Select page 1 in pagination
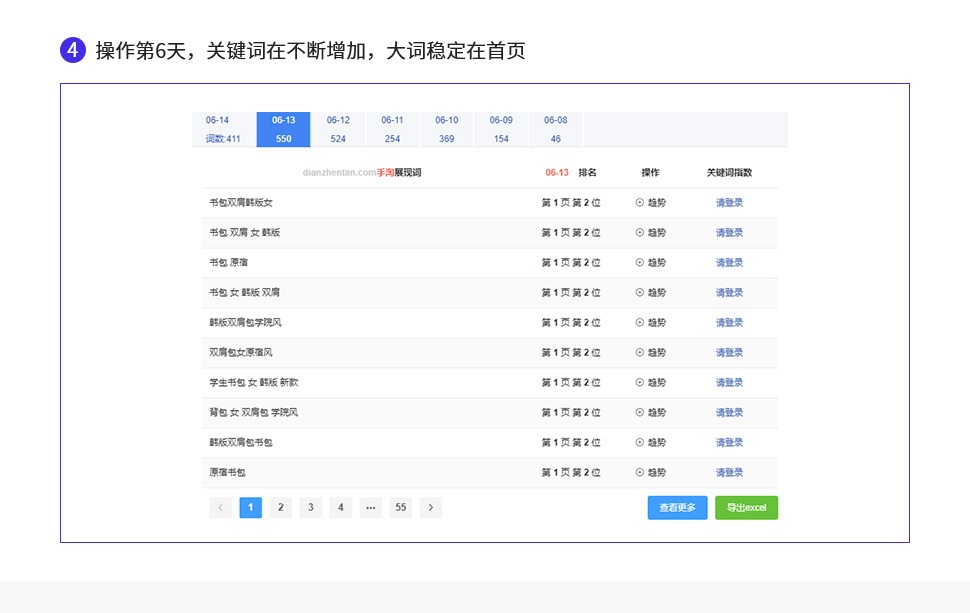 point(251,507)
